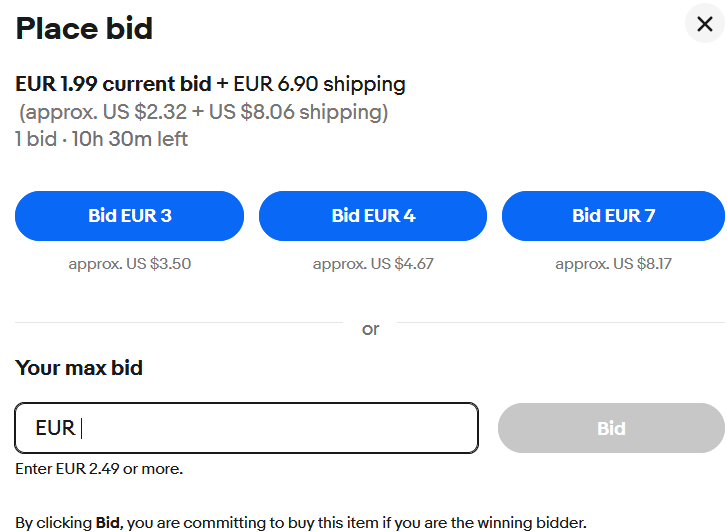727x532 pixels.
Task: Click the winning bidder commitment notice
Action: pos(301,523)
